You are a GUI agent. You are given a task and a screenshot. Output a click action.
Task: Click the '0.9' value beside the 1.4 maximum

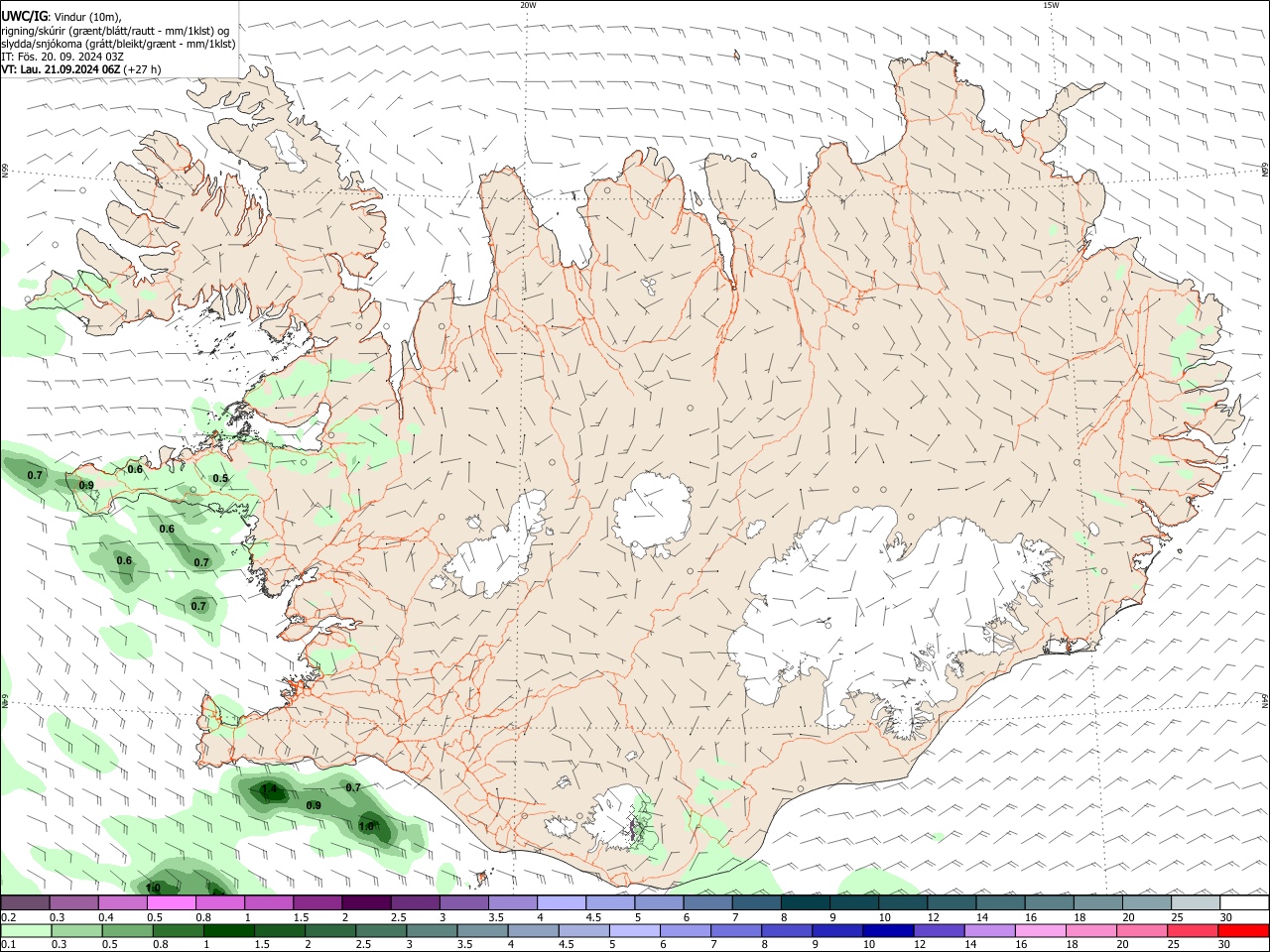(314, 805)
